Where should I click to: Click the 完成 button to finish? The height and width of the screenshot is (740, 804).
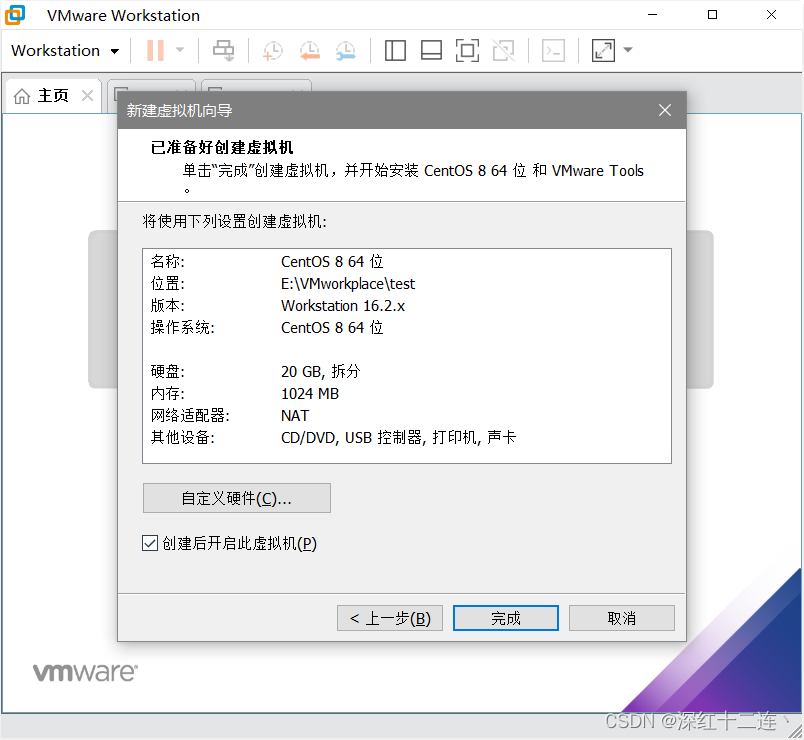[505, 617]
